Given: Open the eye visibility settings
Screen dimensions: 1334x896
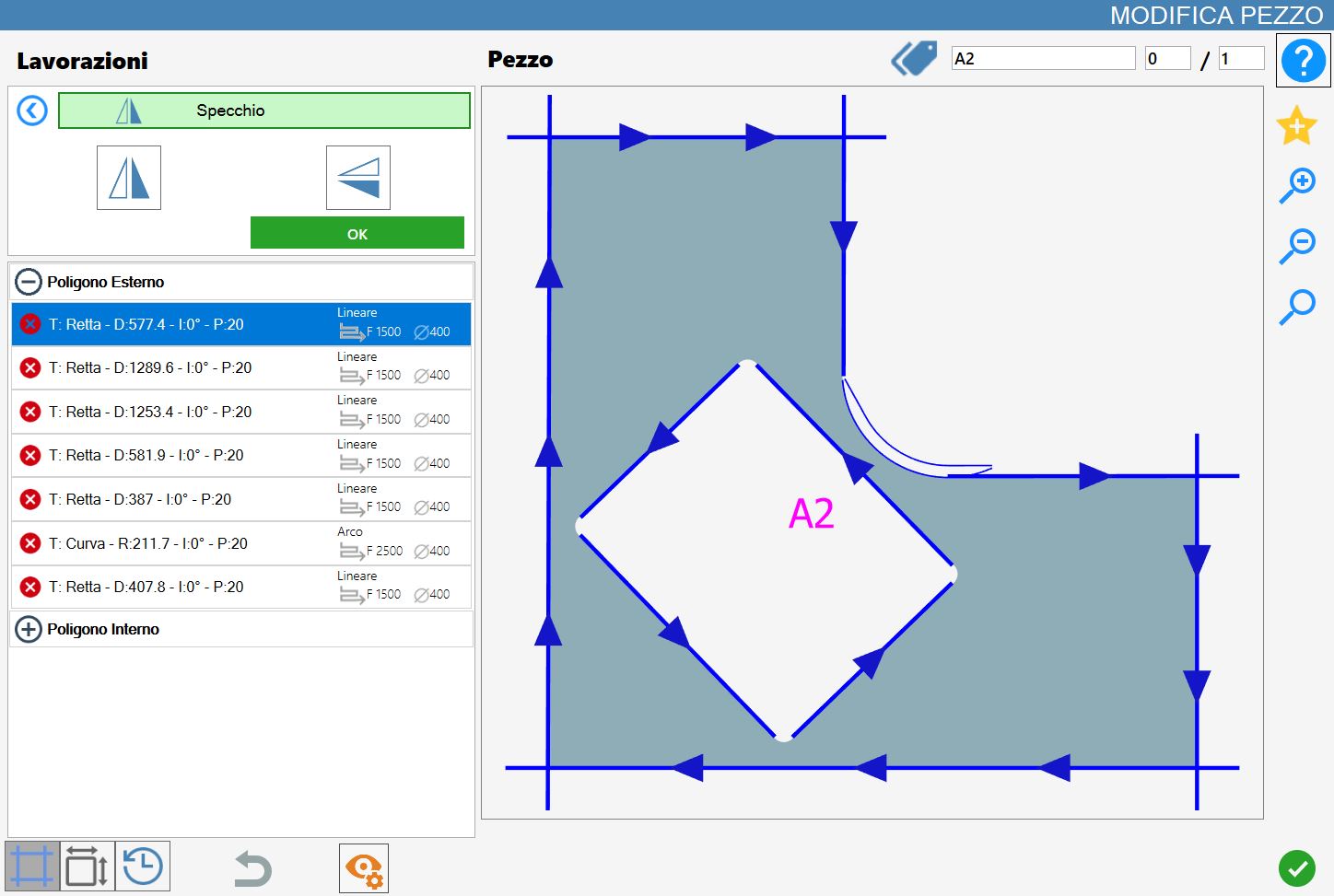Looking at the screenshot, I should [x=364, y=868].
